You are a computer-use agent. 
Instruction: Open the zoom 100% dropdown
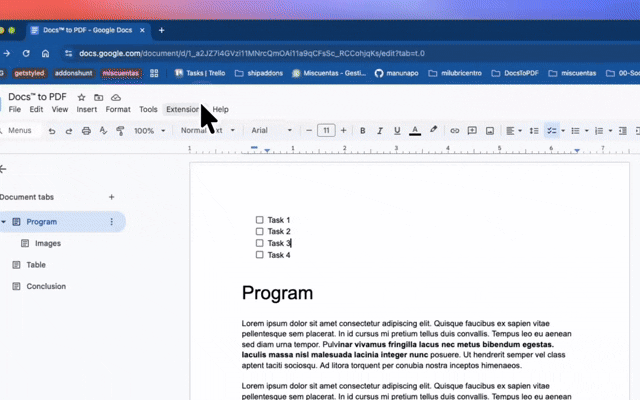coord(149,131)
